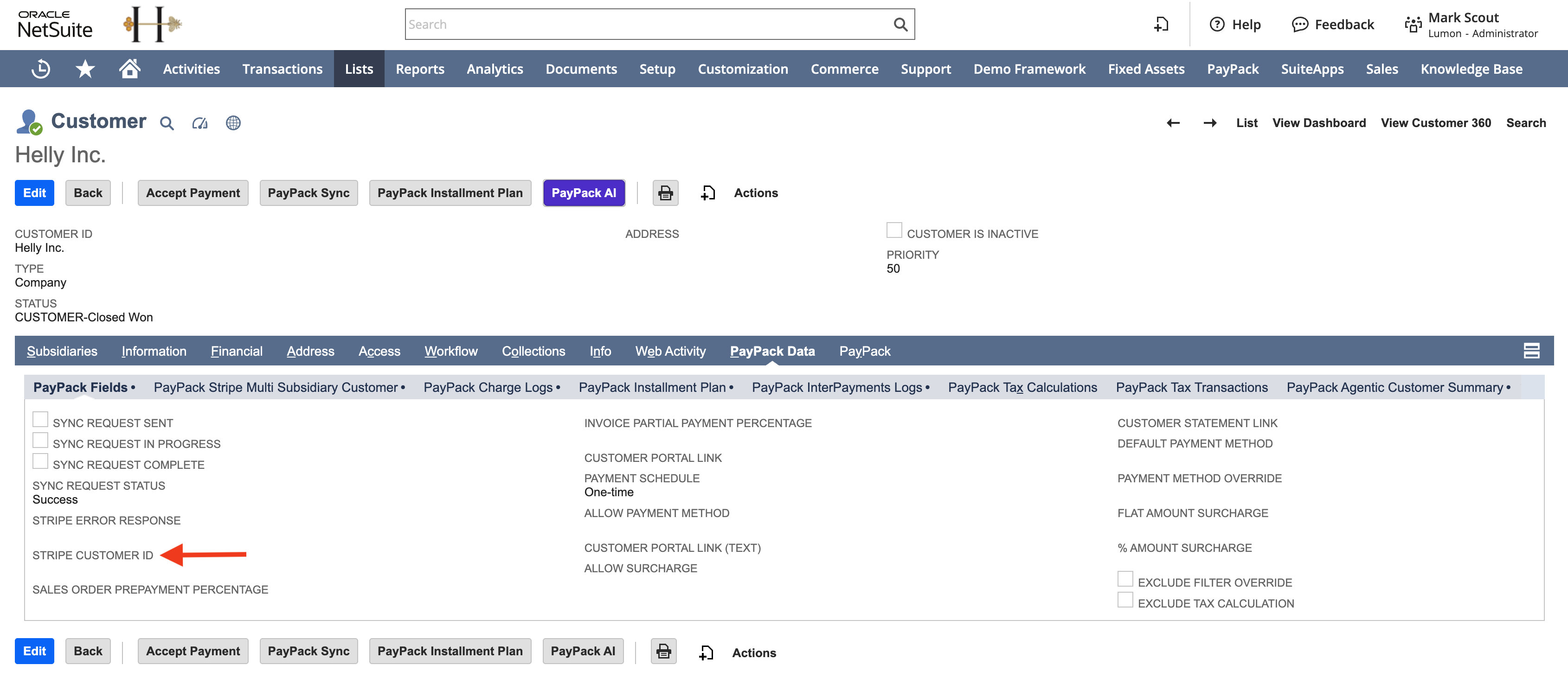This screenshot has height=678, width=1568.
Task: Open the Knowledge Base menu
Action: coord(1471,69)
